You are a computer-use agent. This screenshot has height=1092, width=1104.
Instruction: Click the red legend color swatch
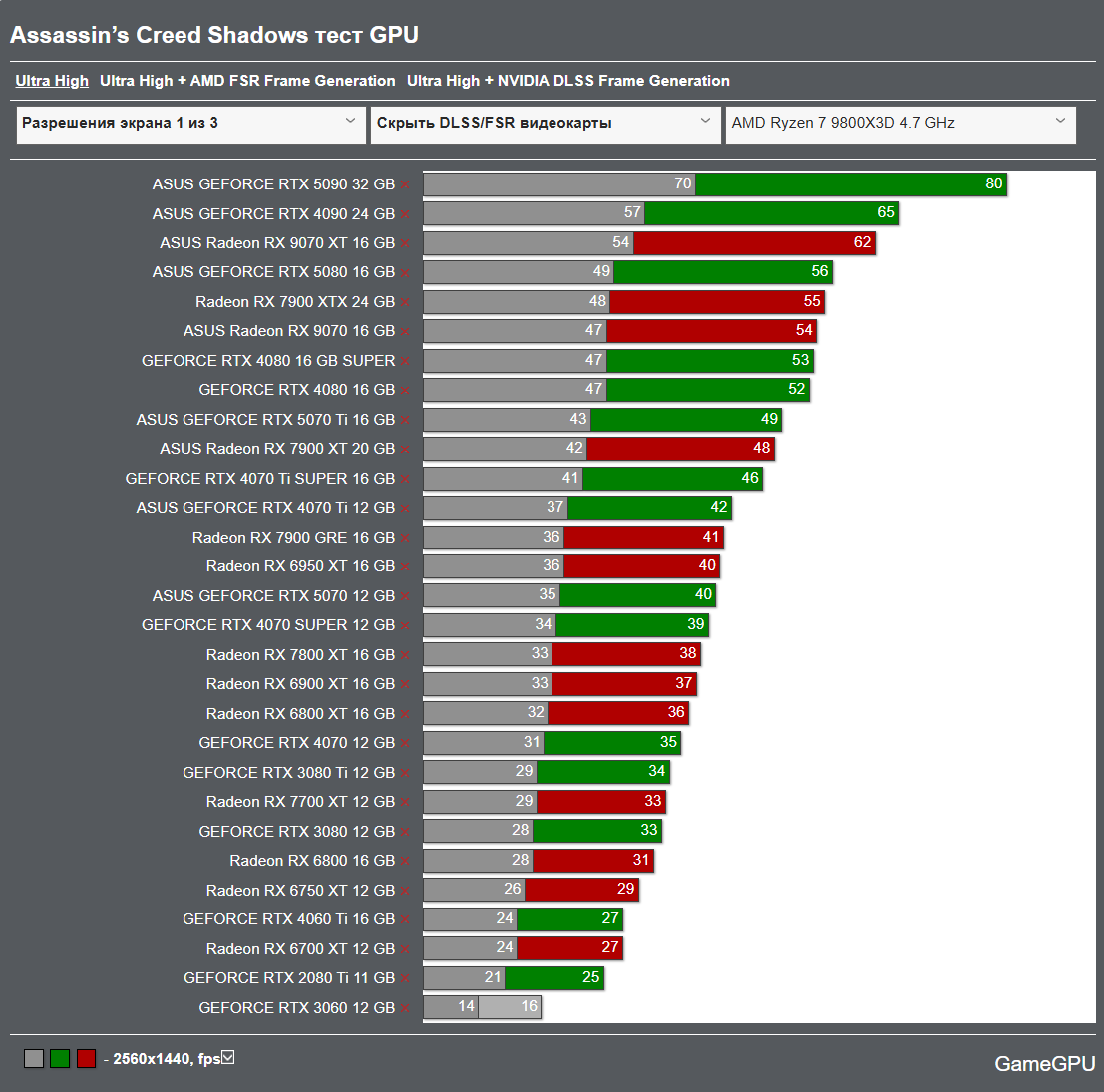click(86, 1058)
